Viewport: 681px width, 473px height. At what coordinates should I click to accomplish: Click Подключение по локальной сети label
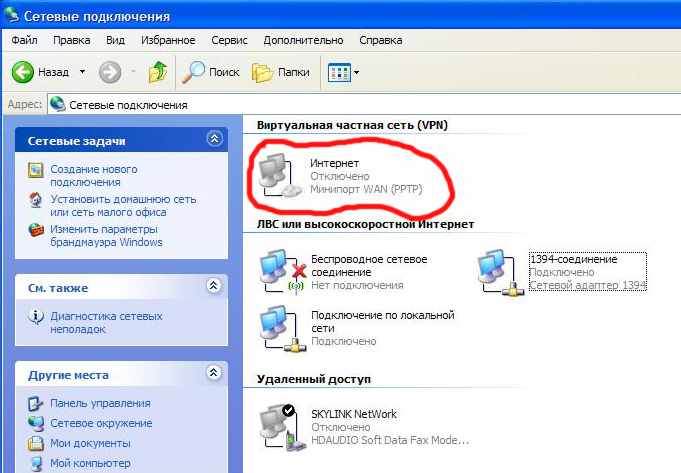point(383,322)
